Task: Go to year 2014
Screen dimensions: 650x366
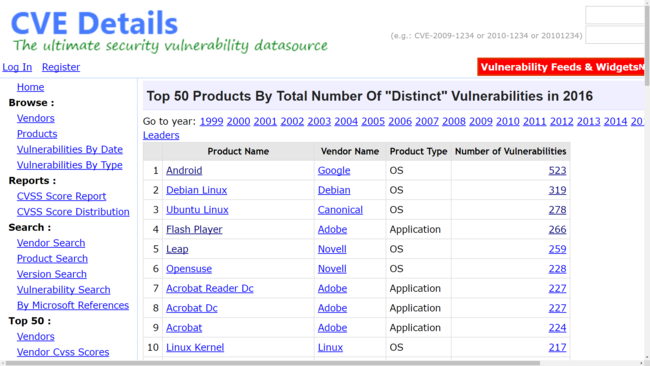Action: point(616,121)
